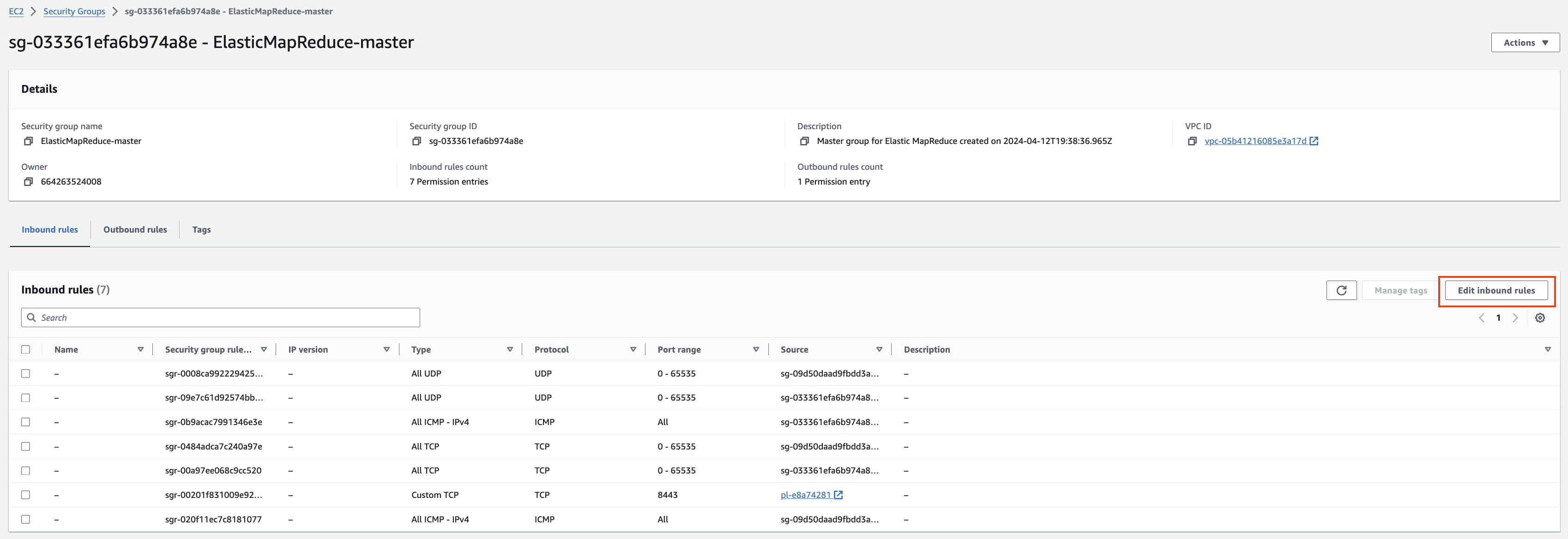Click rule ID sgr-0b9acac7991346e3e

pyautogui.click(x=214, y=422)
